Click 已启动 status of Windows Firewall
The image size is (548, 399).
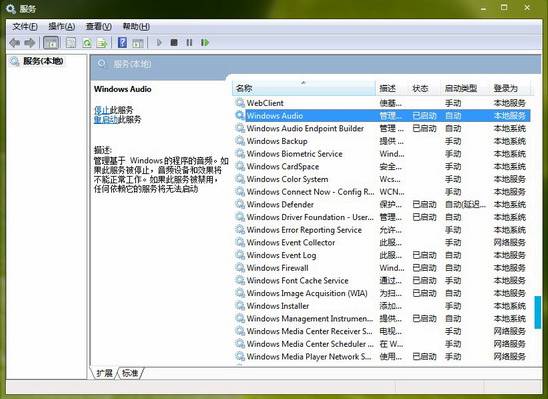425,268
